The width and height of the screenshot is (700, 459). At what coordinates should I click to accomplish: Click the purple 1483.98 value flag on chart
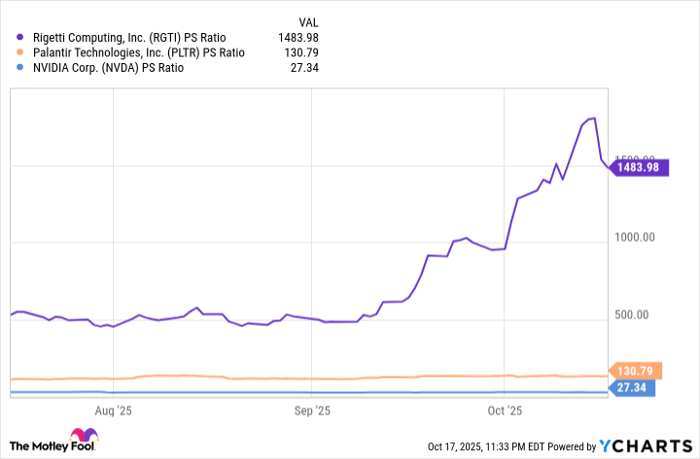[635, 167]
